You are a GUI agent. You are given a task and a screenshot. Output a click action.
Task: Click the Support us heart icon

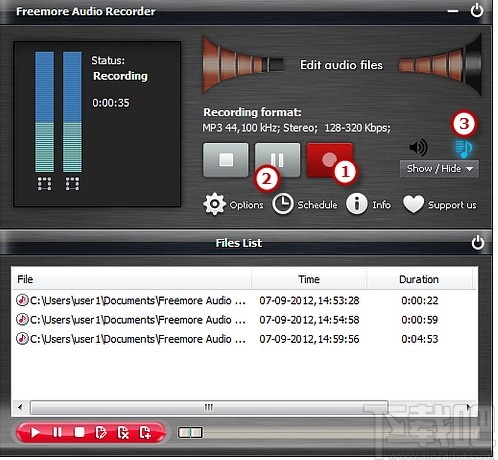click(x=413, y=204)
